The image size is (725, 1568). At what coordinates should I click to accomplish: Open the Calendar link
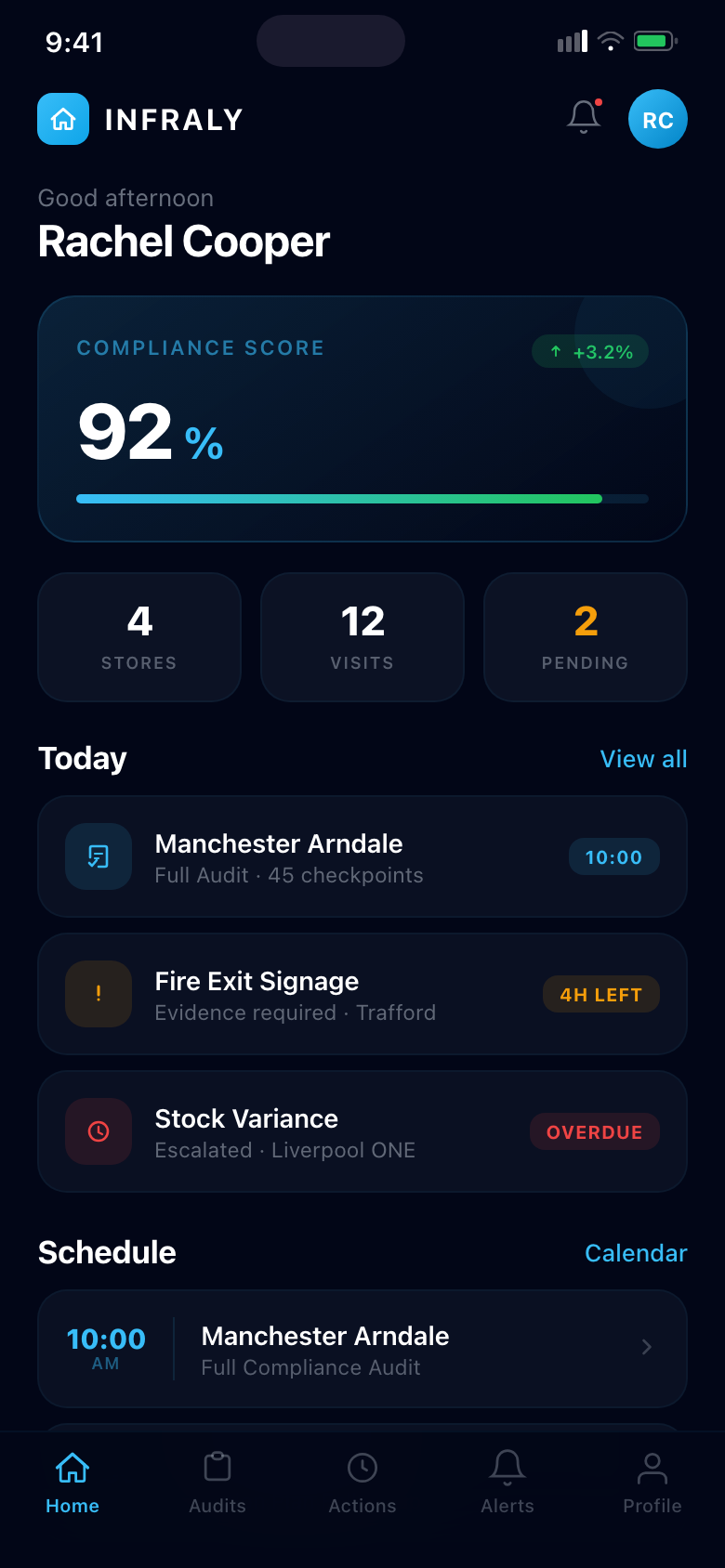[636, 1253]
